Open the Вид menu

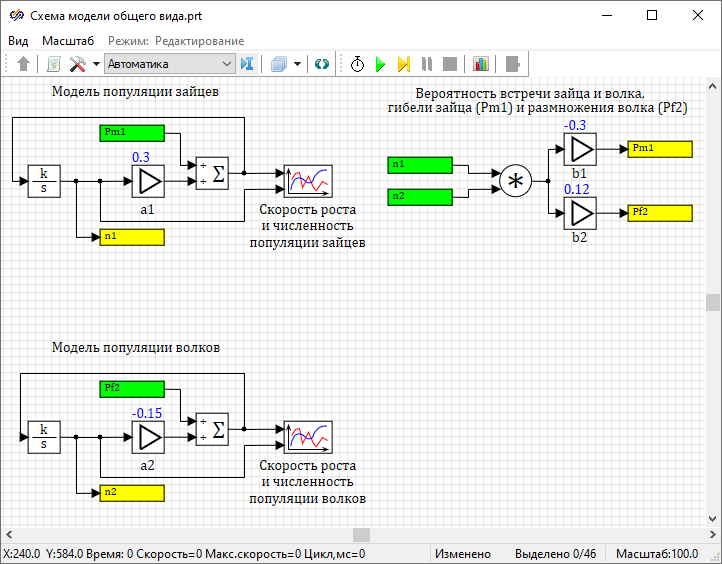tap(18, 40)
